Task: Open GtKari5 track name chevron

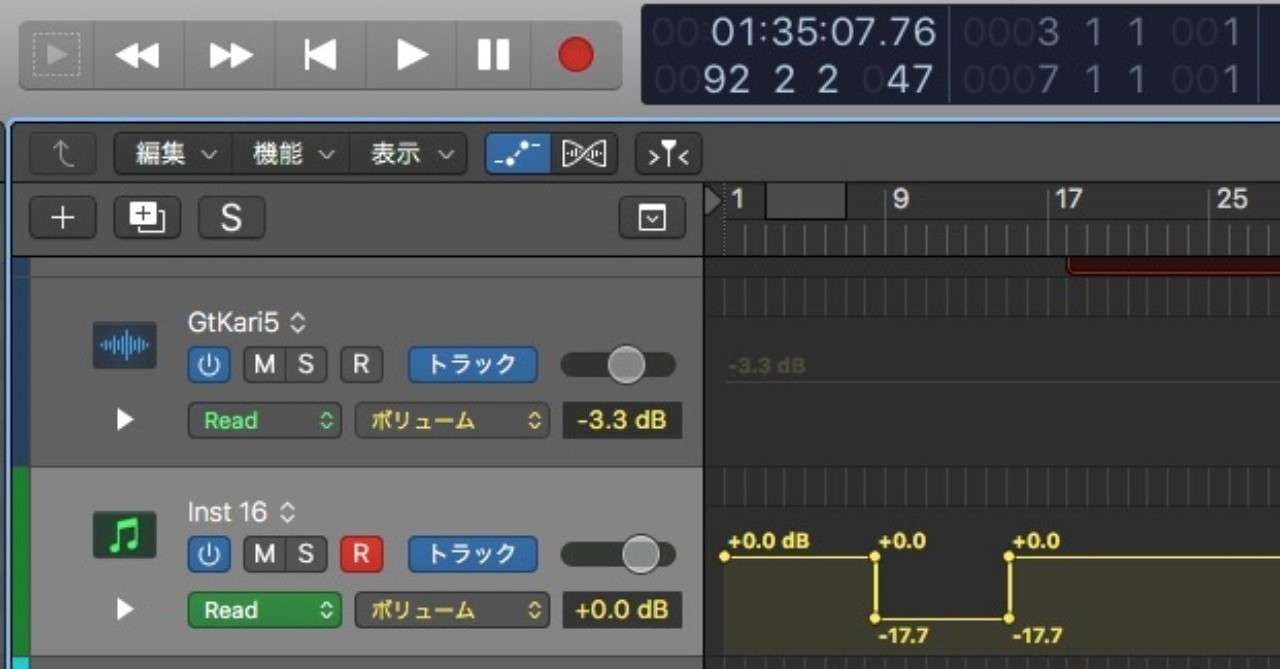Action: coord(298,323)
